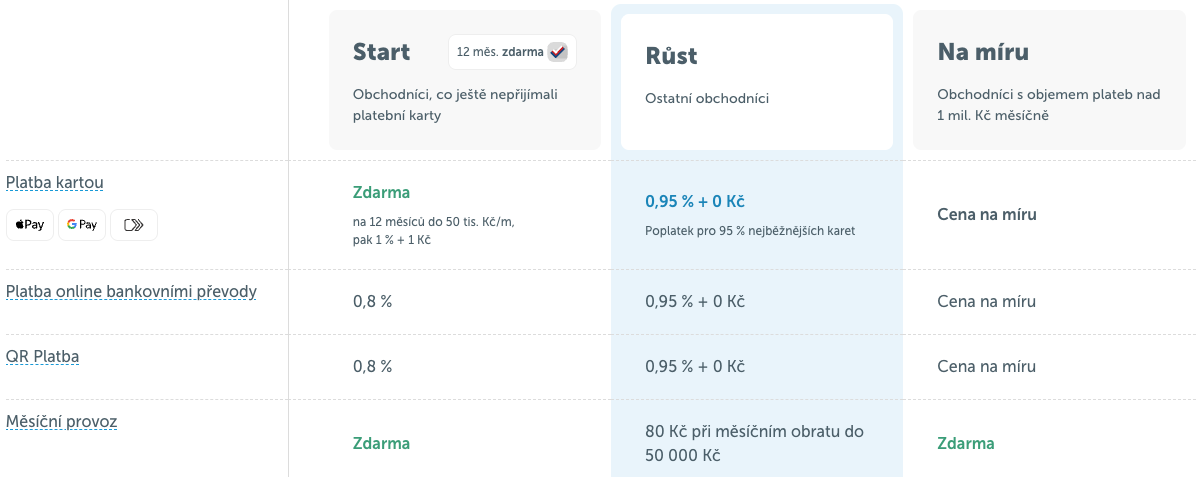Click Zdarma monthly fee under Na míru
The width and height of the screenshot is (1200, 477).
[x=965, y=443]
